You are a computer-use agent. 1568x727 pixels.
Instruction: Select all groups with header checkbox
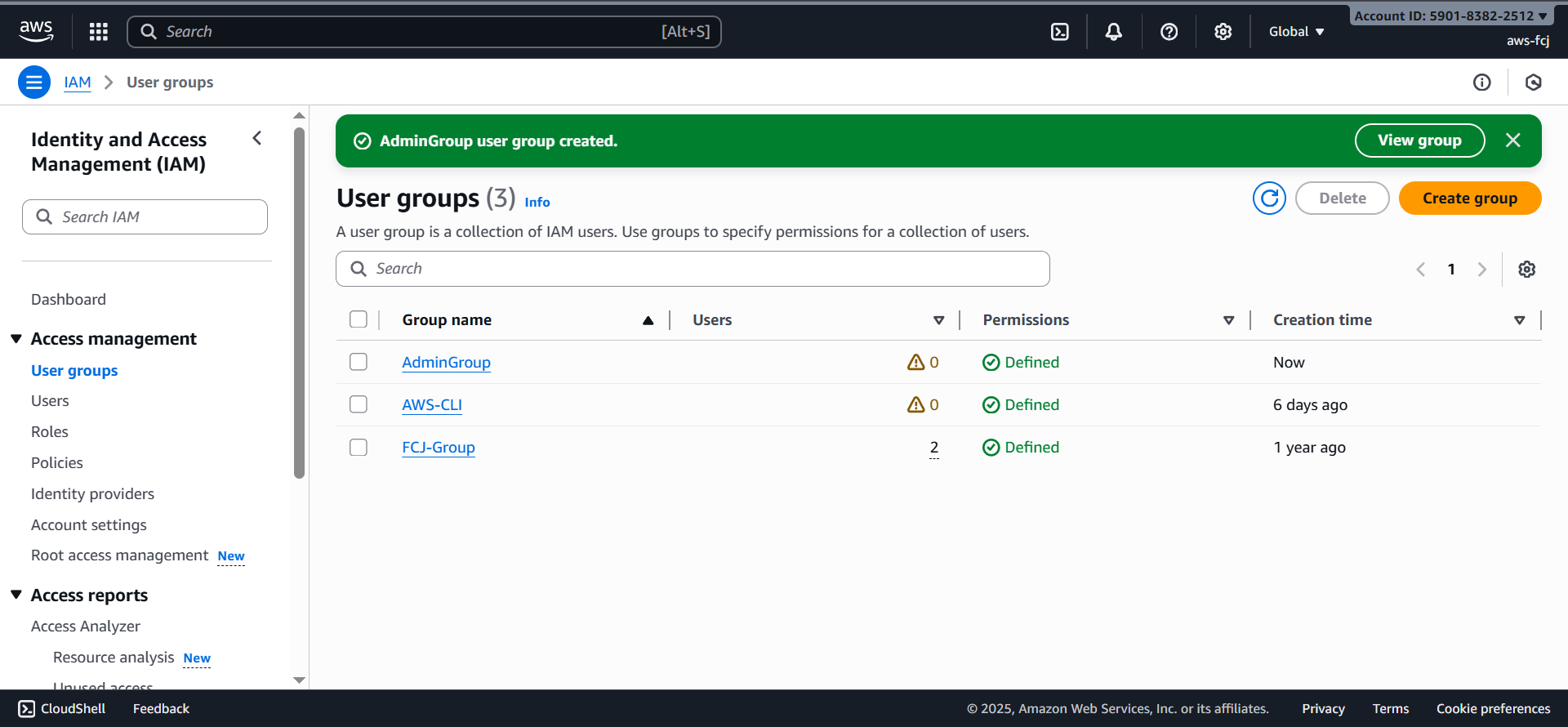(x=358, y=319)
